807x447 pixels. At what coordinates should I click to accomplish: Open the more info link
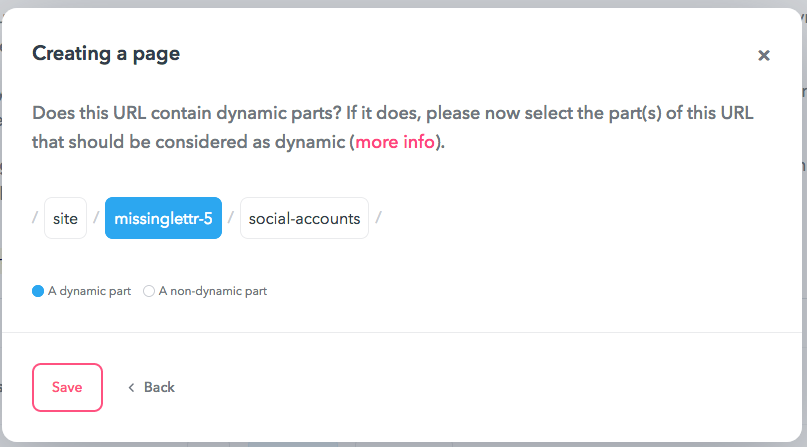coord(395,141)
